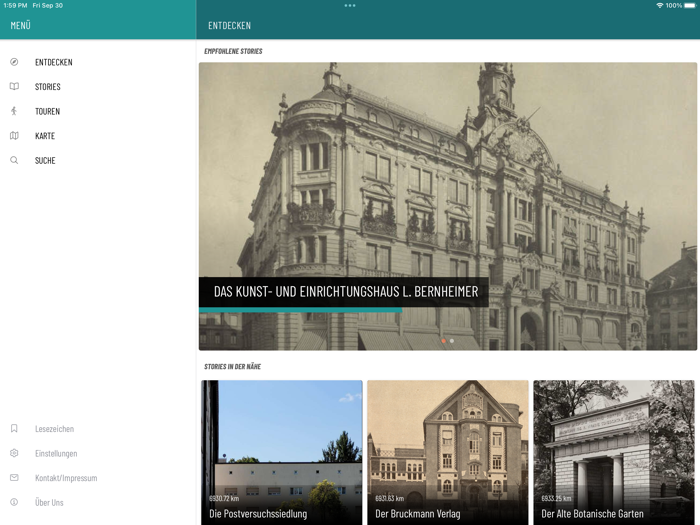Click the open book icon beside Stories
The height and width of the screenshot is (525, 700).
(x=14, y=86)
